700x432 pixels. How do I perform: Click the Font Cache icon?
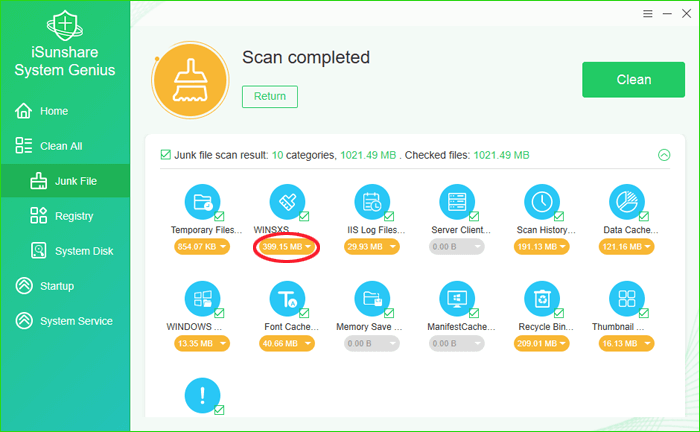pyautogui.click(x=287, y=299)
